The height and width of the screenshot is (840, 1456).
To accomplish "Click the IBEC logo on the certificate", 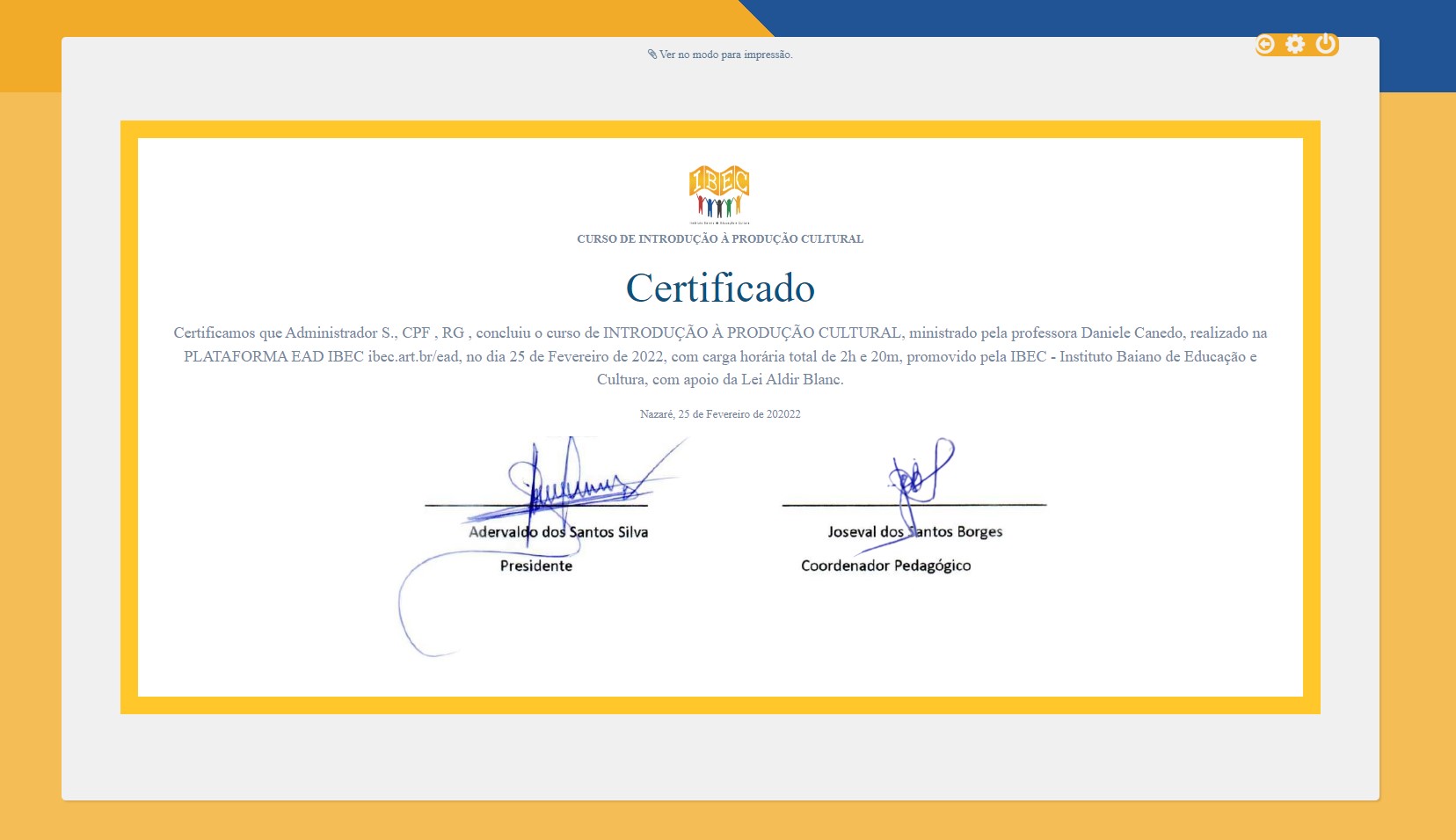I will click(x=719, y=193).
